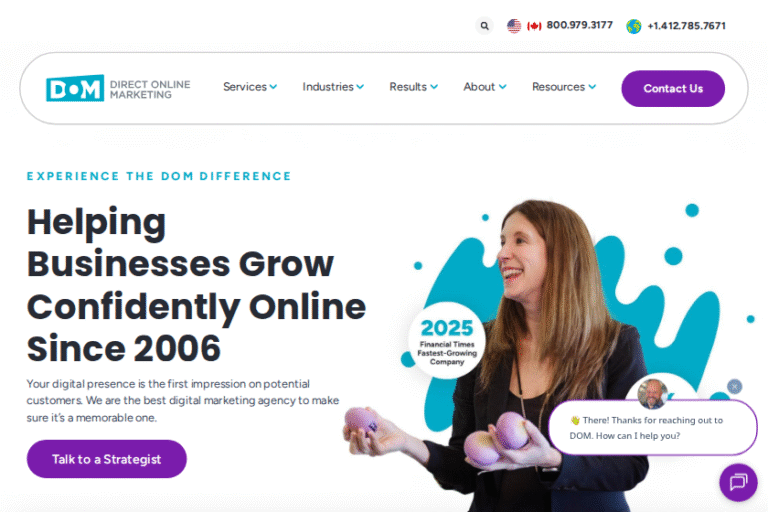Open the chat bubble launcher icon
The width and height of the screenshot is (768, 512).
tap(738, 482)
